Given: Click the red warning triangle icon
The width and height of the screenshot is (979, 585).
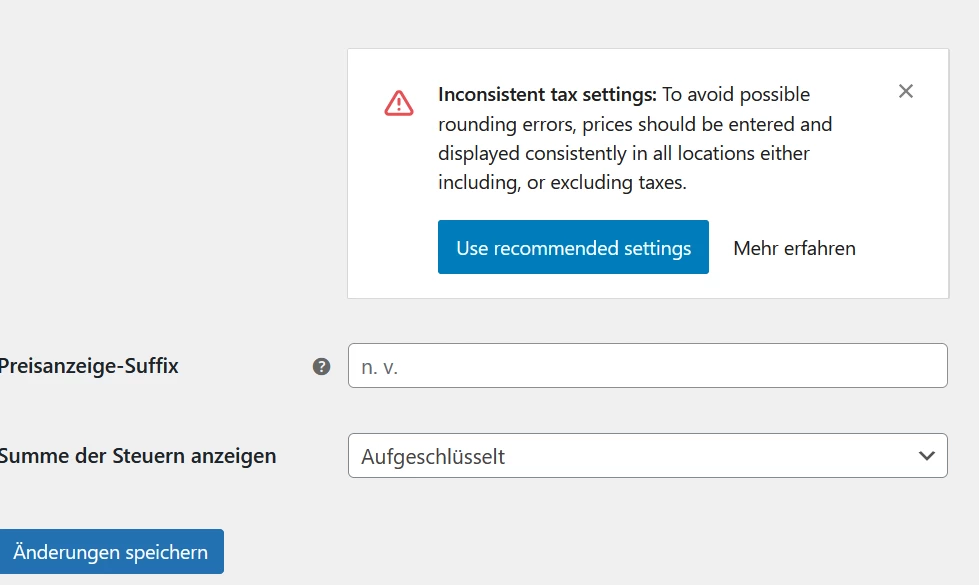Looking at the screenshot, I should pyautogui.click(x=398, y=104).
